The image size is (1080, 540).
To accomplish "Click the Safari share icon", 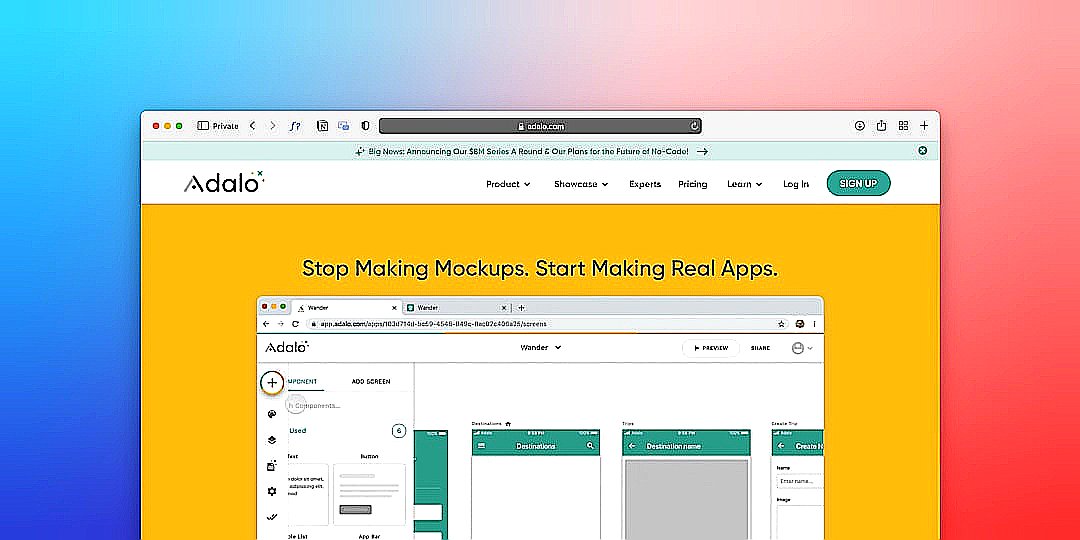I will click(x=881, y=125).
